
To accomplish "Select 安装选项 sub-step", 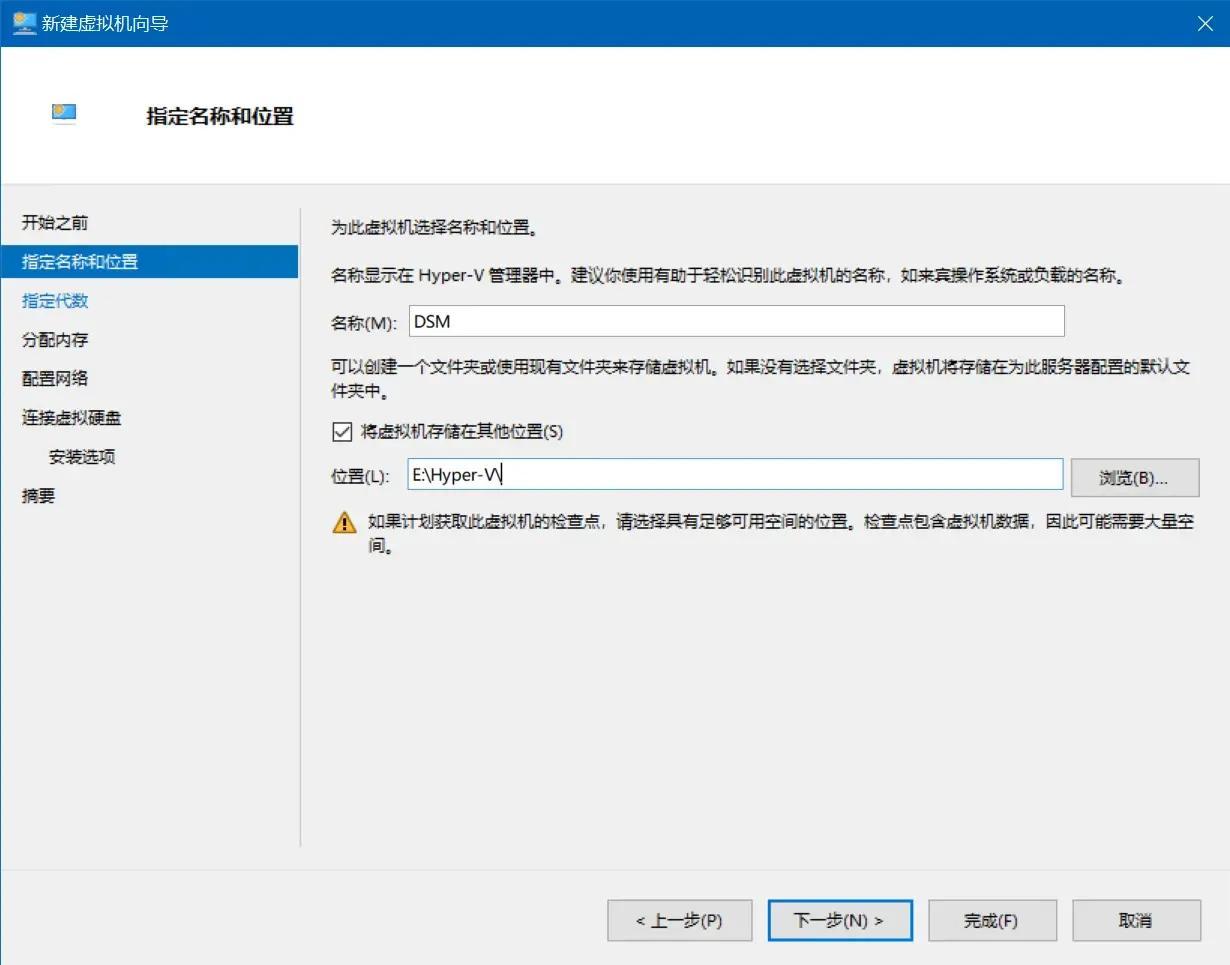I will (82, 457).
